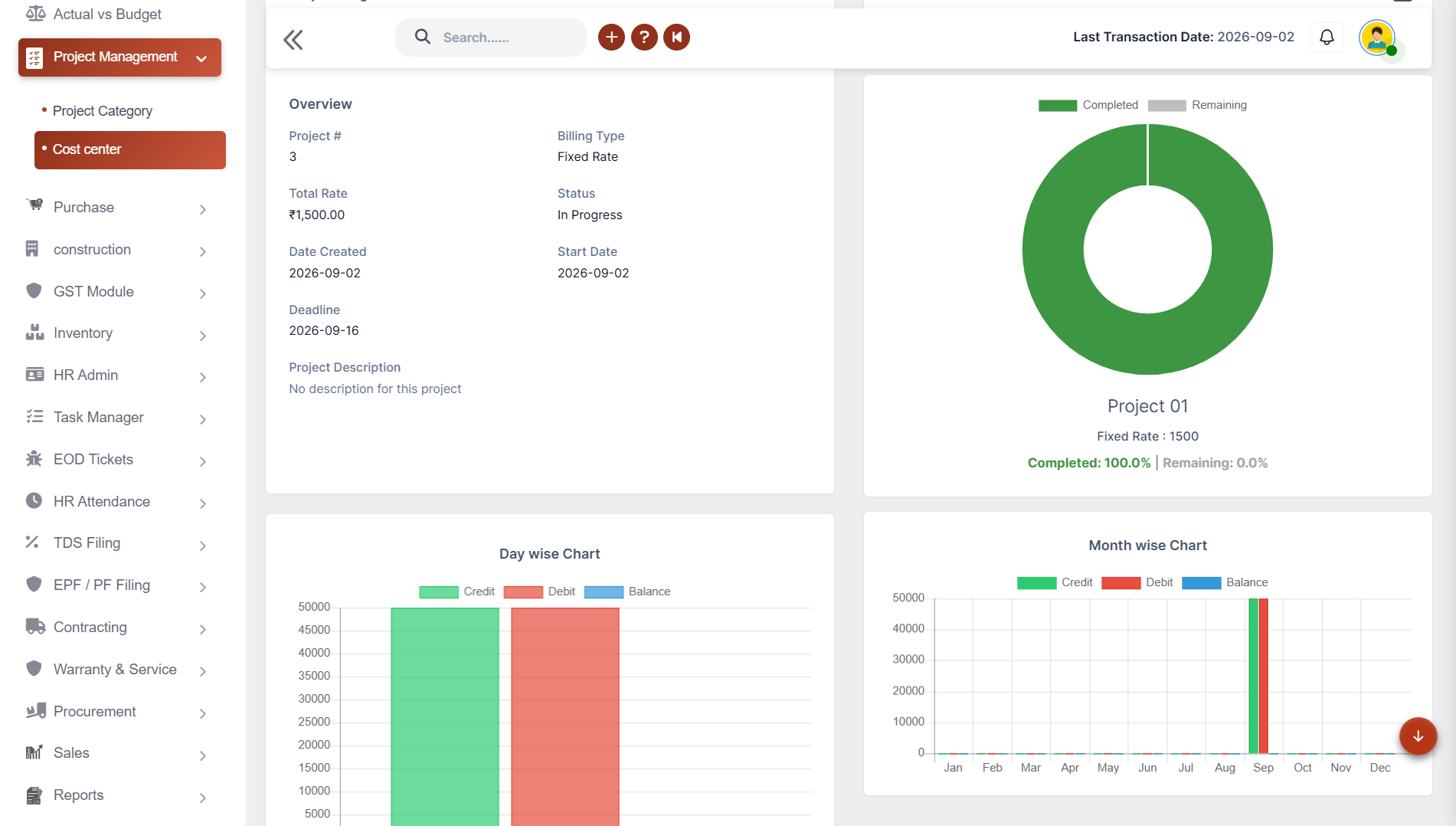Collapse sidebar with double chevron icon

click(293, 39)
